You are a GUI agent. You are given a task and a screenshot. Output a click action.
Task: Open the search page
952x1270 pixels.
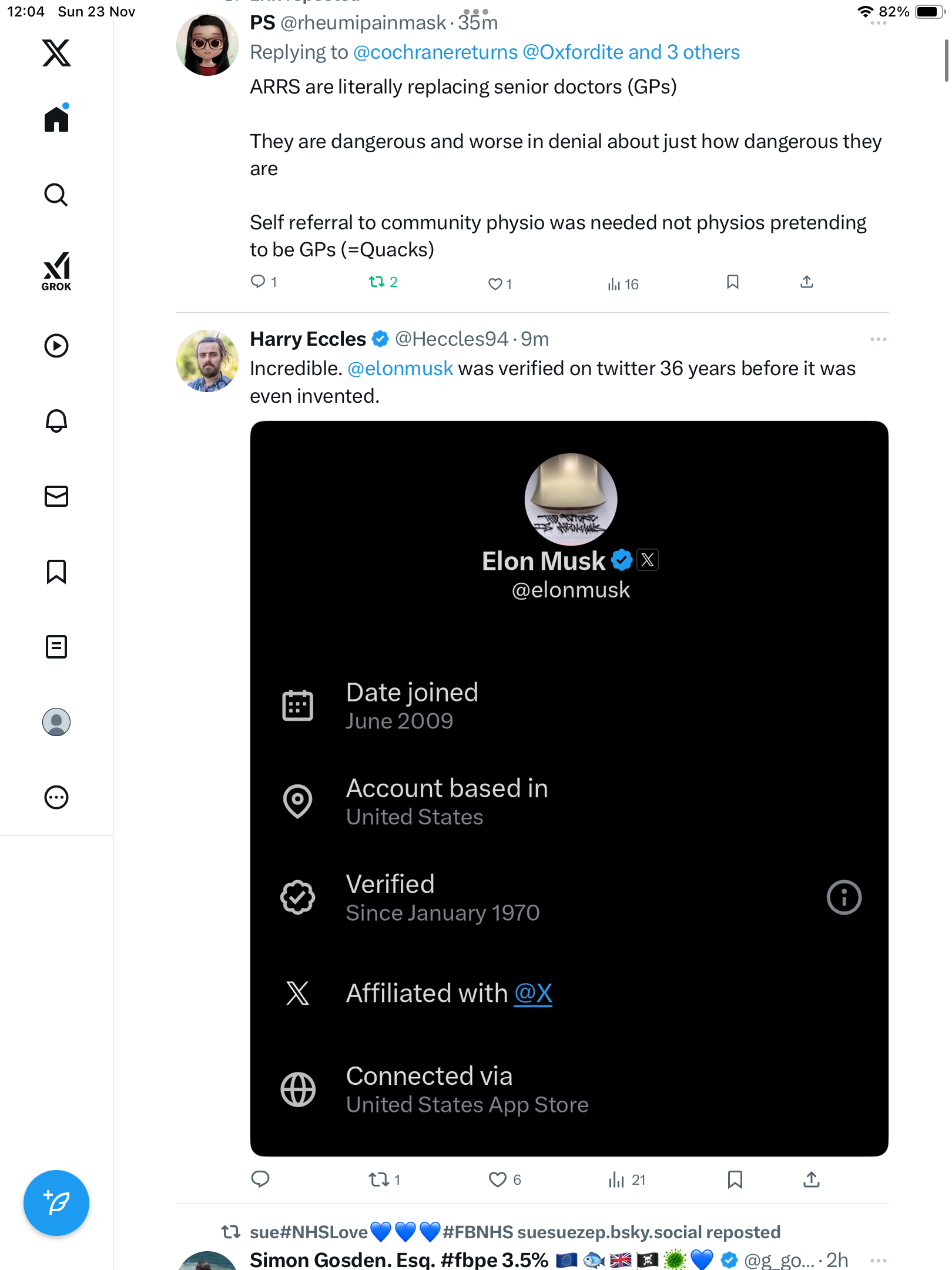tap(56, 195)
